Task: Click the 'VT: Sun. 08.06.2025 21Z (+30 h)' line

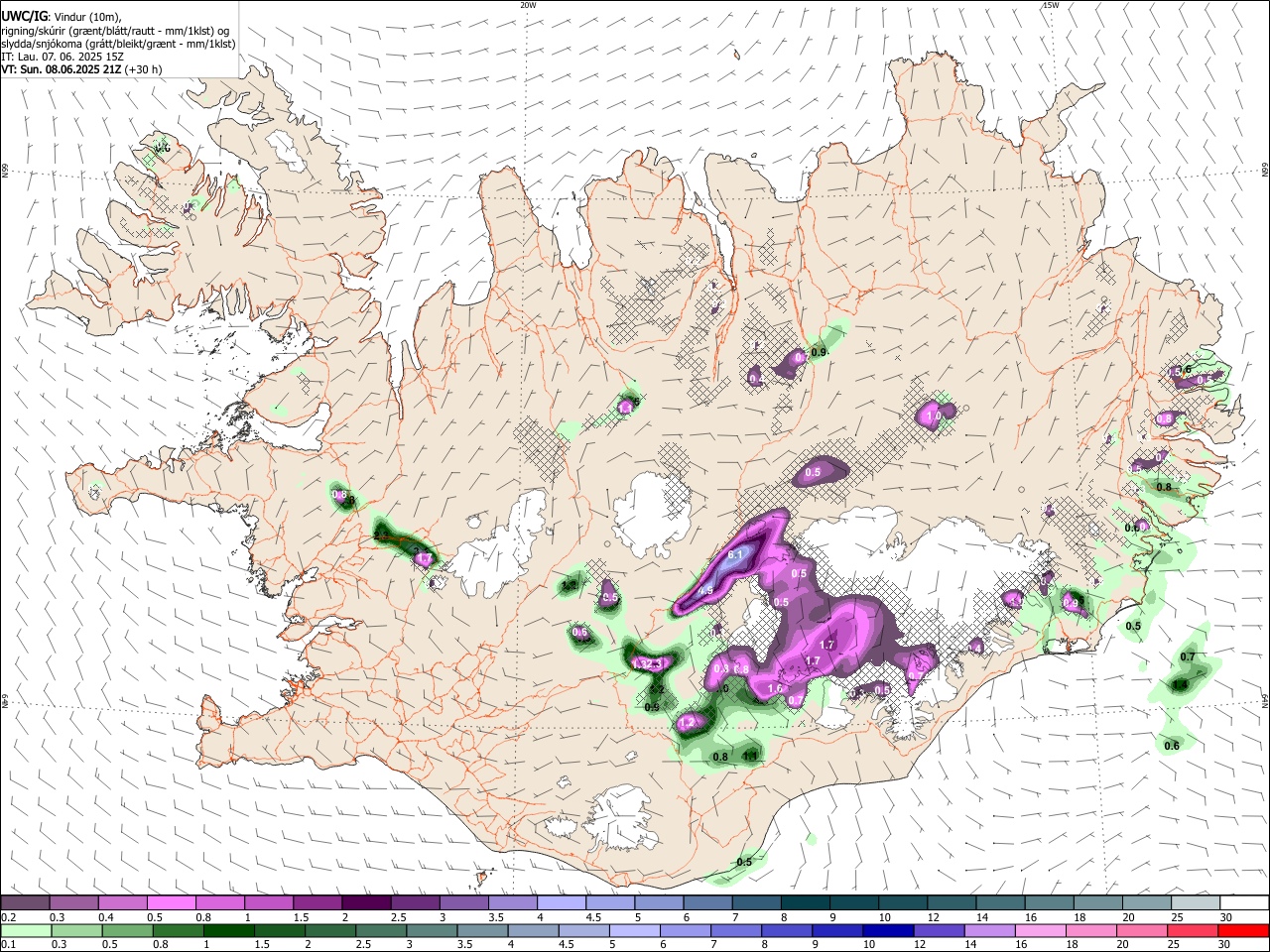Action: coord(81,70)
